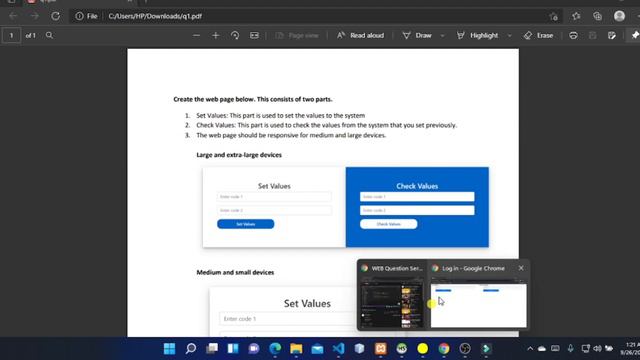Select the Draw tool
This screenshot has height=360, width=640.
pyautogui.click(x=417, y=36)
